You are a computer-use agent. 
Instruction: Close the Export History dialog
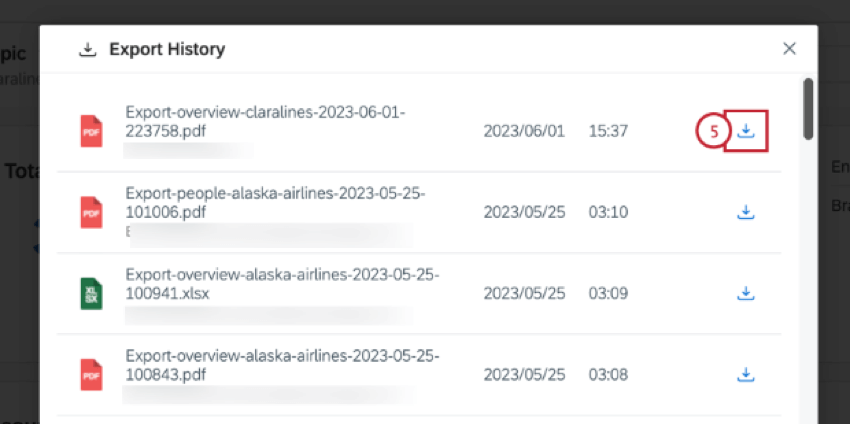pos(789,49)
